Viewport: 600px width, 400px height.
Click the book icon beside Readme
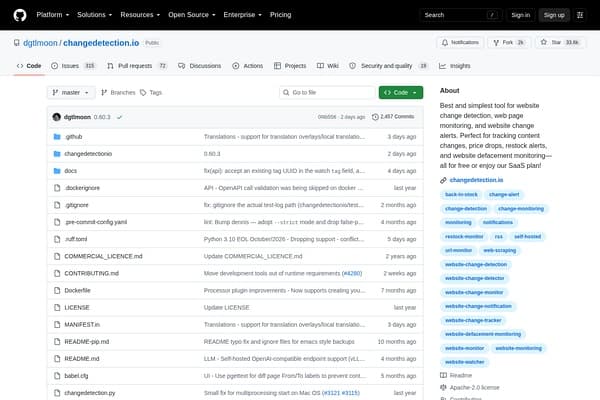[x=443, y=375]
